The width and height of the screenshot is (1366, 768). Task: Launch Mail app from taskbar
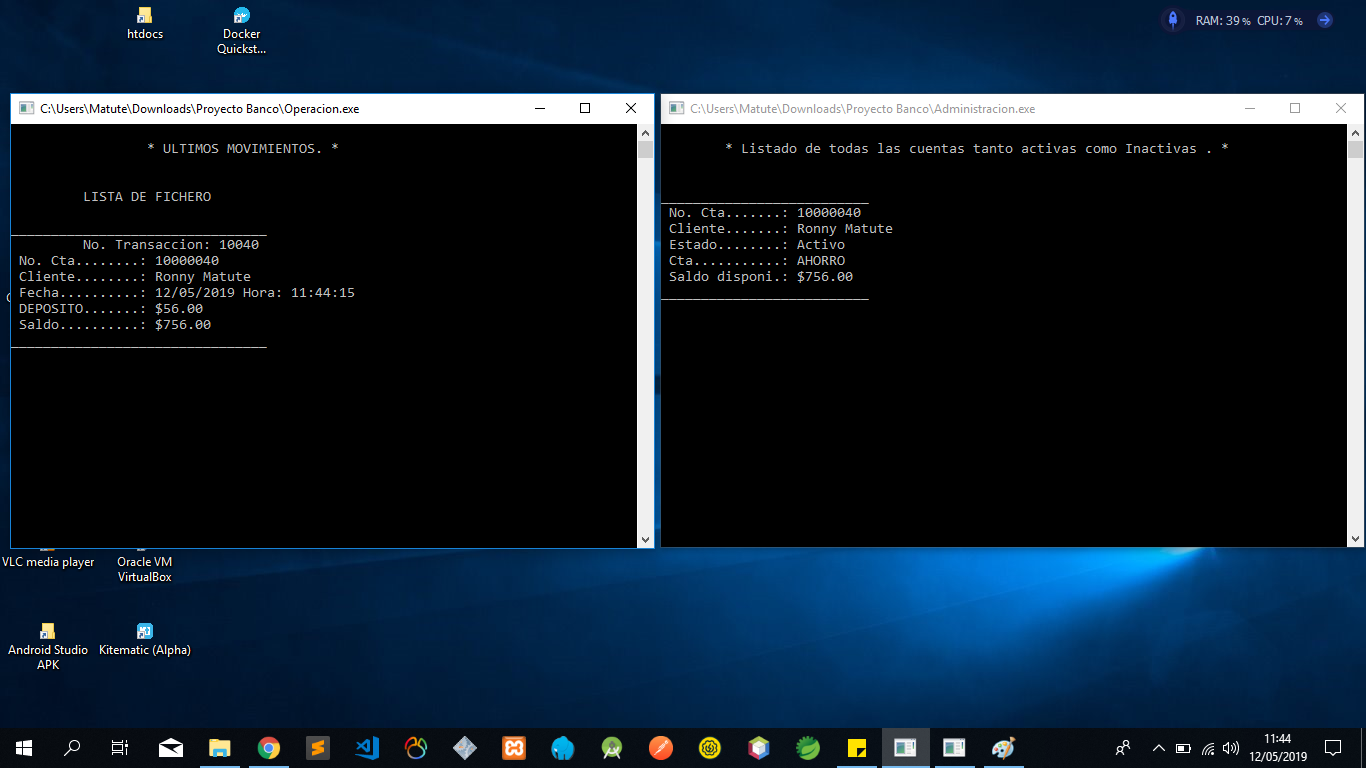(171, 747)
